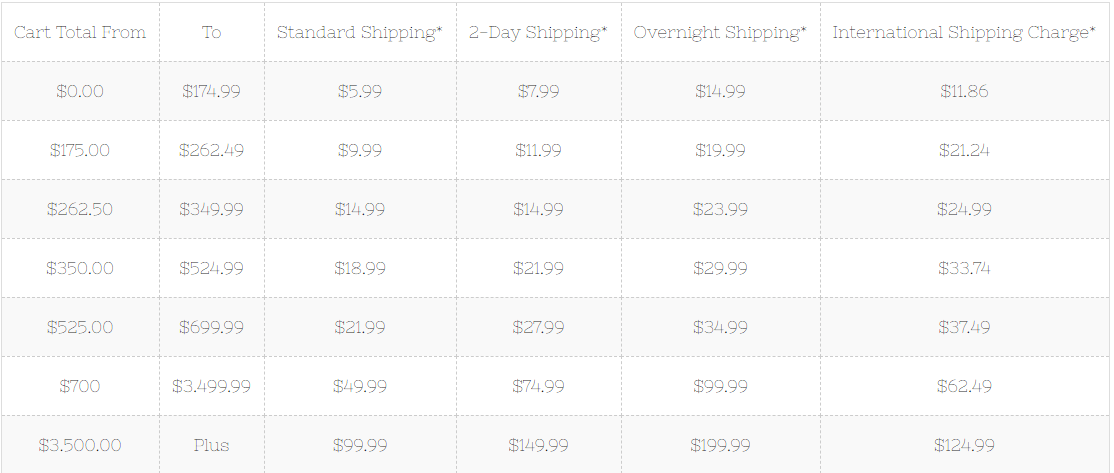Image resolution: width=1114 pixels, height=473 pixels.
Task: Click the Plus cell in last row
Action: [x=212, y=445]
